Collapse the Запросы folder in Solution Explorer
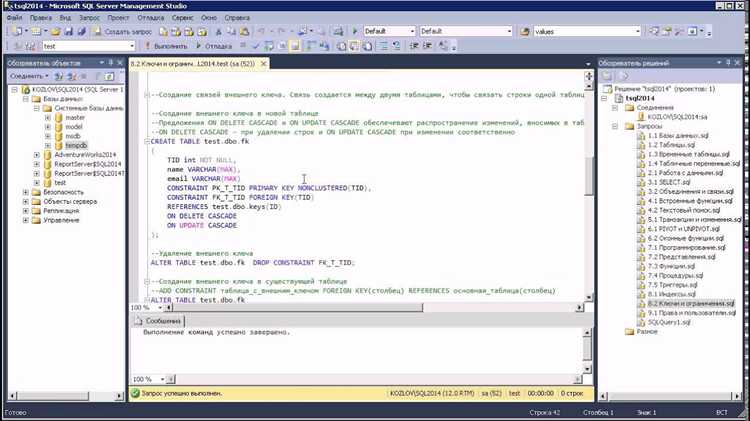The image size is (750, 421). (x=617, y=126)
